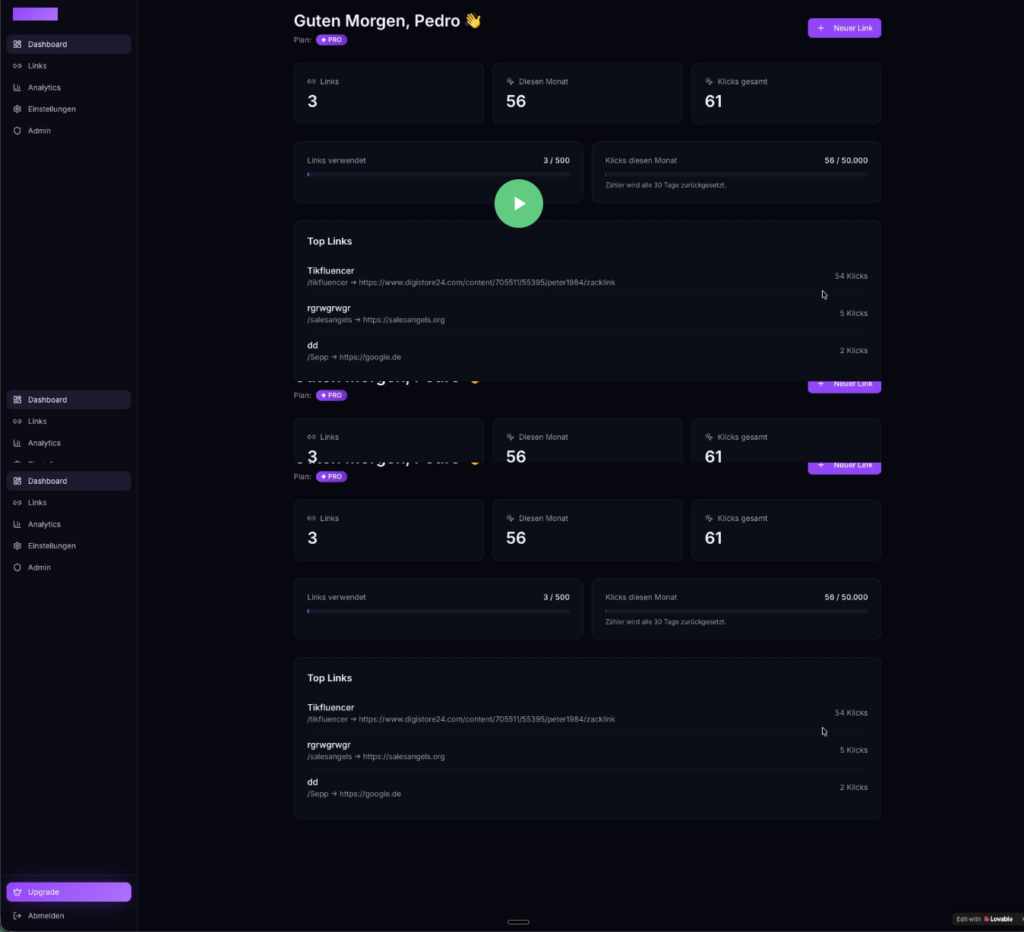Click the logout arrow icon beside Abmelden
1024x932 pixels.
pyautogui.click(x=18, y=916)
